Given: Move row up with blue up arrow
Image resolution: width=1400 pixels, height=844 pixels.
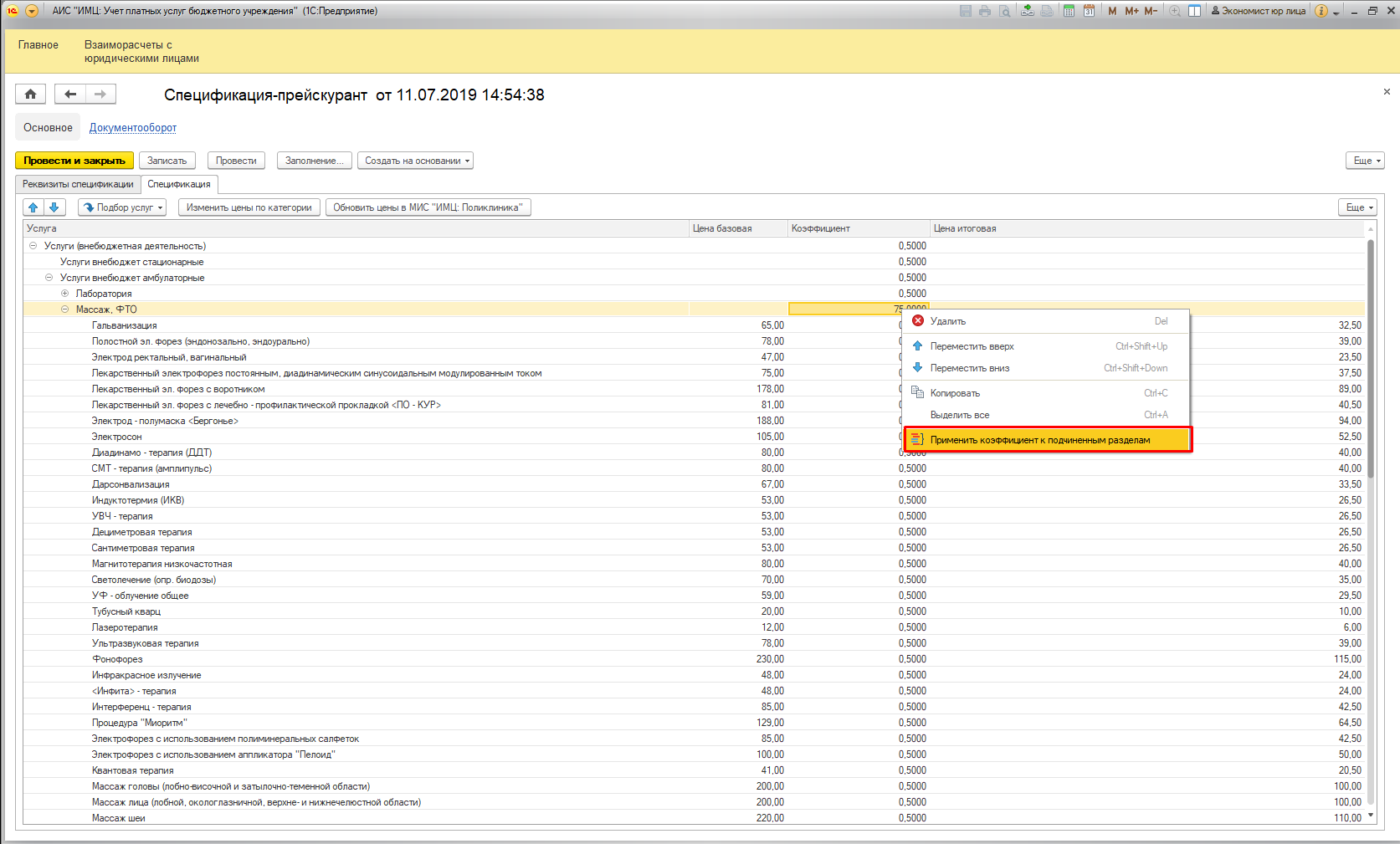Looking at the screenshot, I should (x=33, y=207).
